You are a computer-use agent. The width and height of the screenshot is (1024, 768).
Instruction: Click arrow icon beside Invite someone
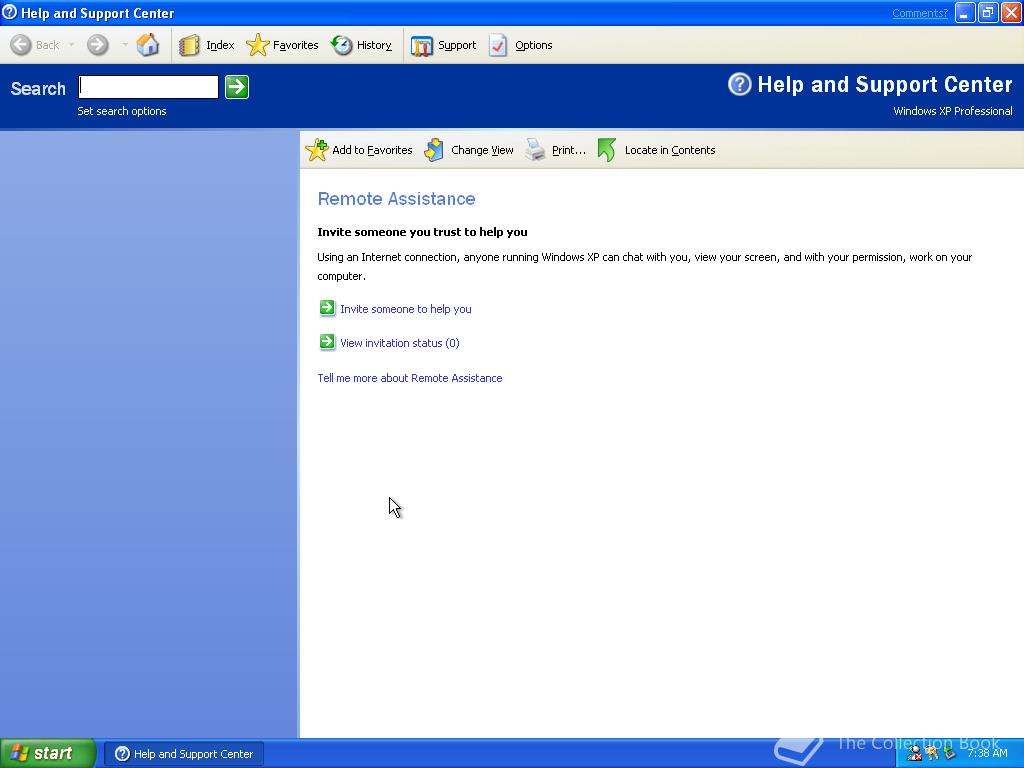[x=327, y=308]
